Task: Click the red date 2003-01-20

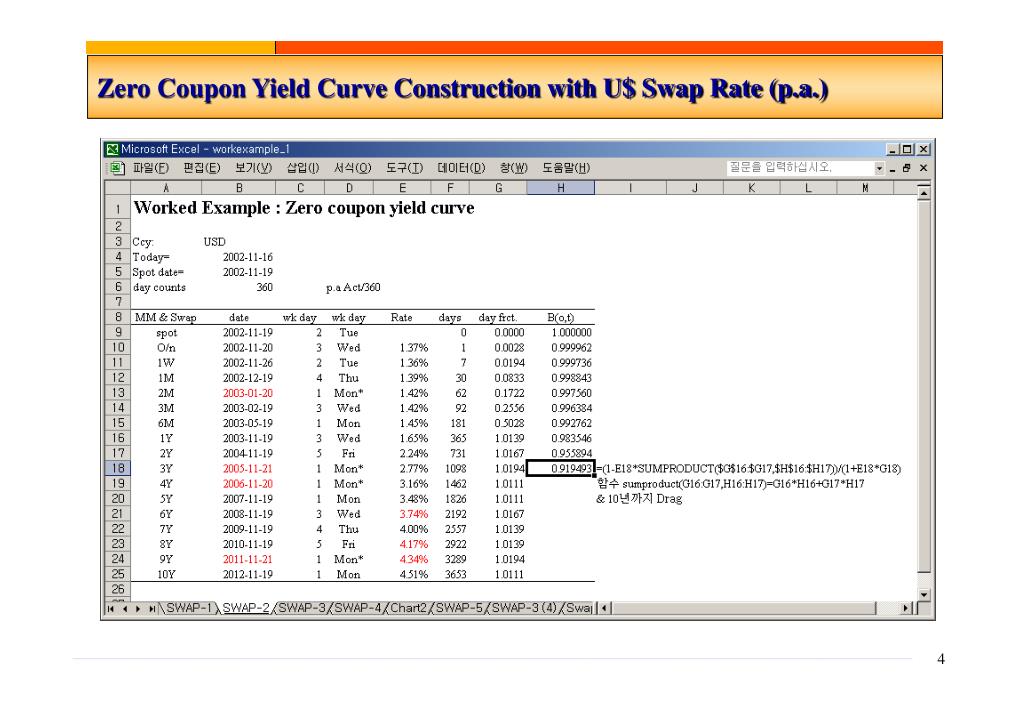Action: tap(247, 393)
